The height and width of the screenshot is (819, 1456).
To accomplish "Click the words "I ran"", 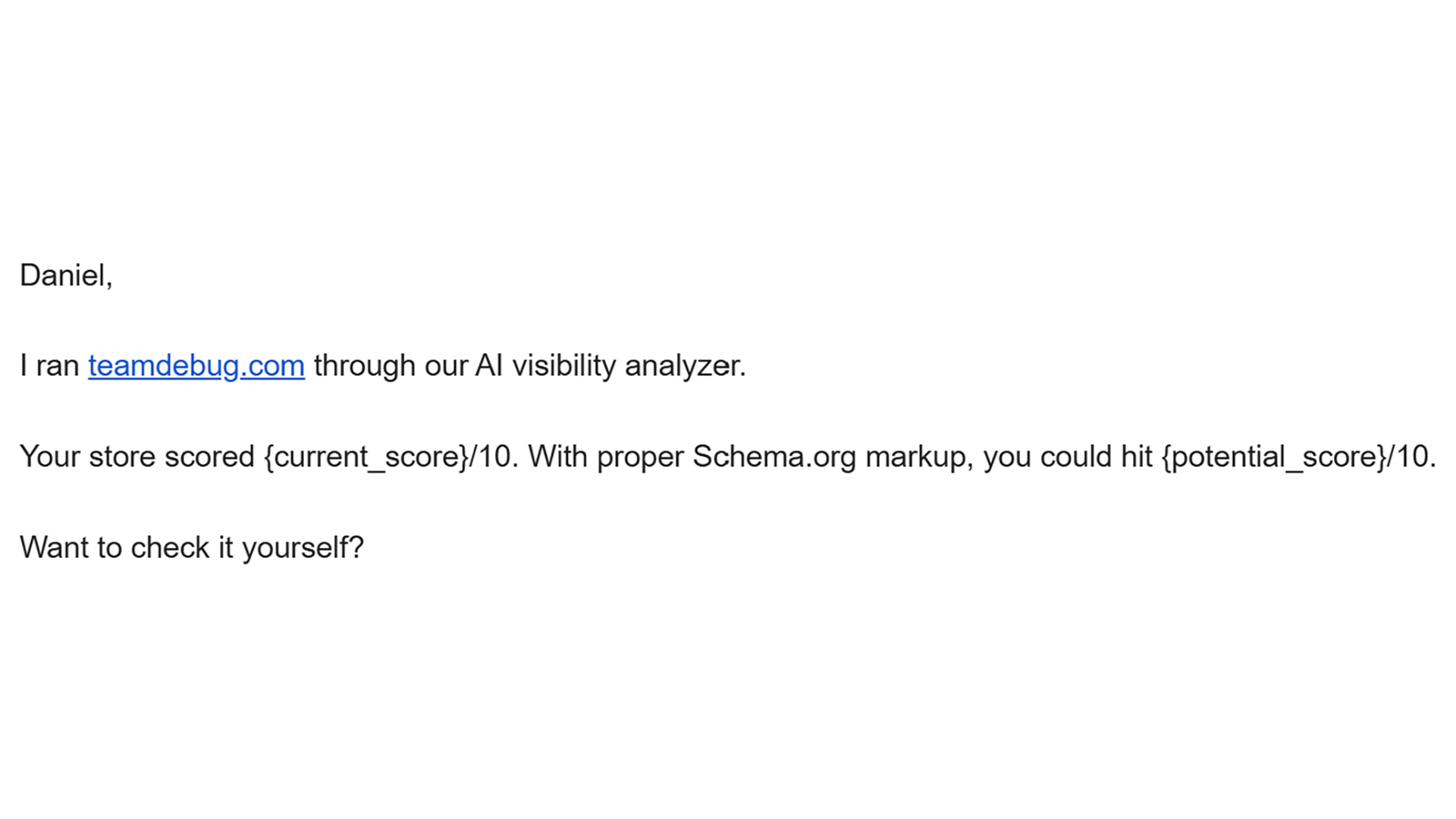I will click(x=49, y=366).
